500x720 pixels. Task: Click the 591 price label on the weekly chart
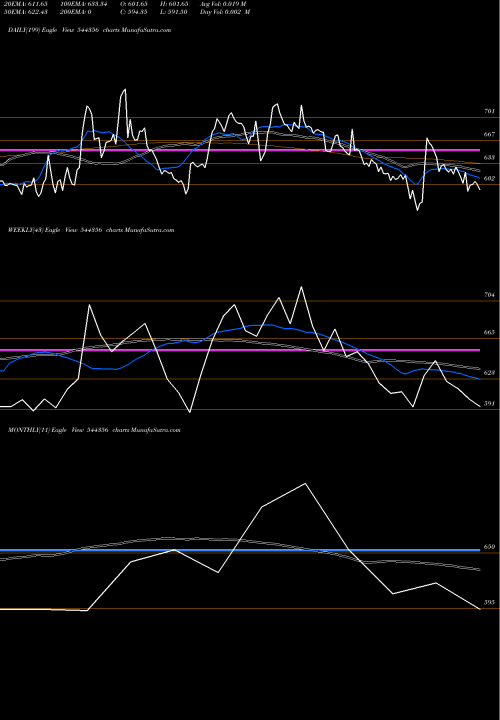coord(489,404)
